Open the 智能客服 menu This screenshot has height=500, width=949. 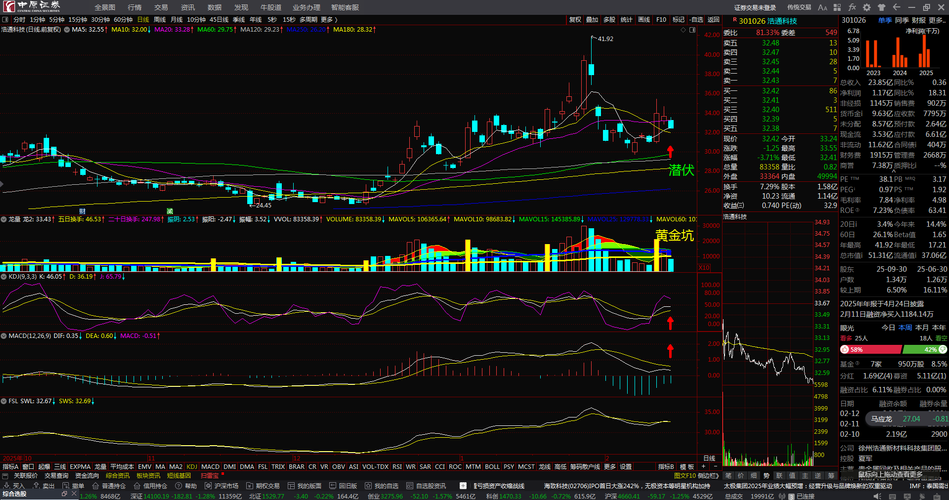point(345,7)
